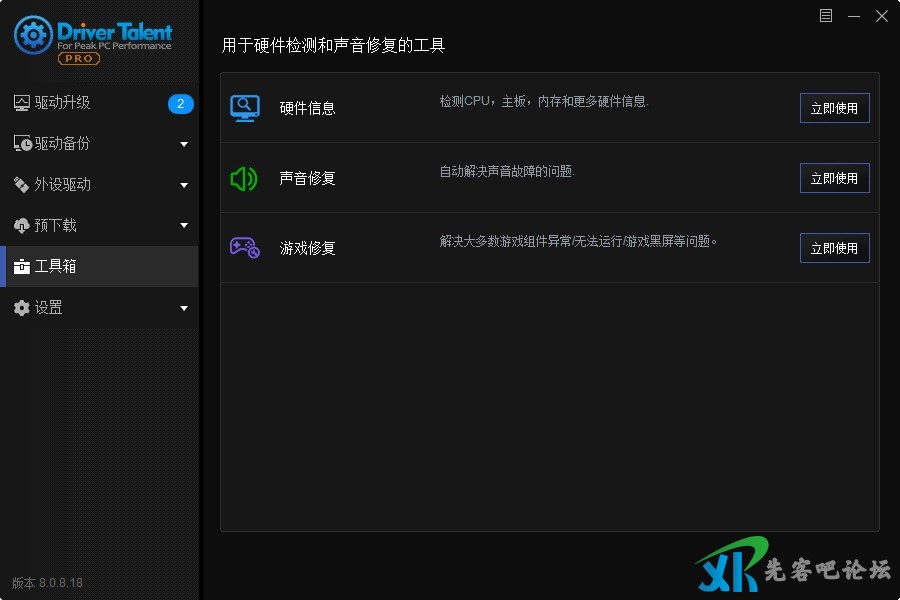
Task: Click 立即使用 button for 硬件信息
Action: [x=834, y=108]
